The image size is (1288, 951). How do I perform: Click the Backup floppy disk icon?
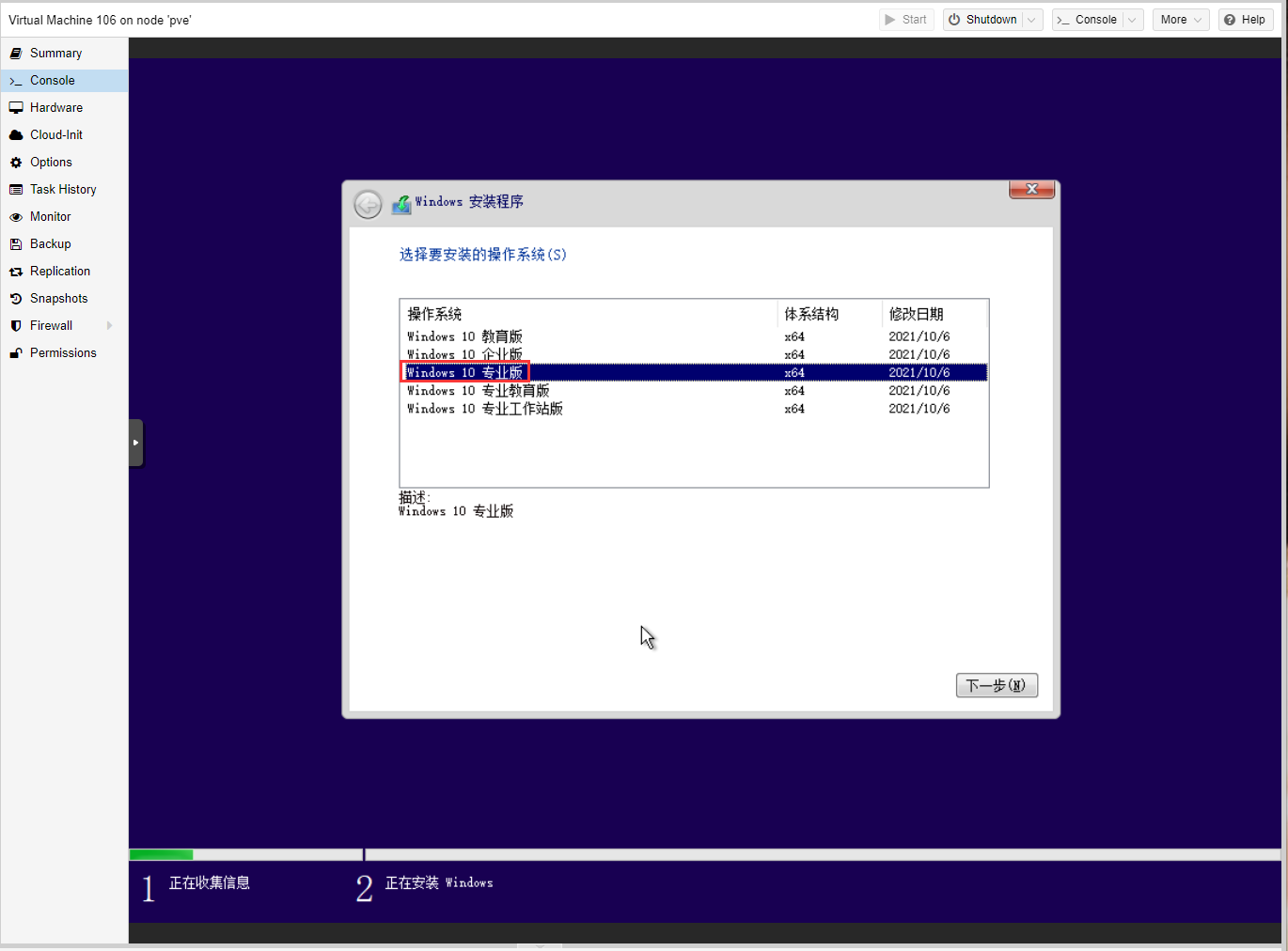[x=16, y=244]
